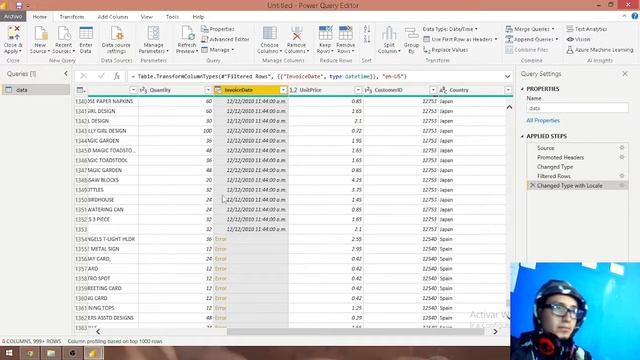Image resolution: width=640 pixels, height=360 pixels.
Task: Open the Country column filter dropdown
Action: [508, 90]
